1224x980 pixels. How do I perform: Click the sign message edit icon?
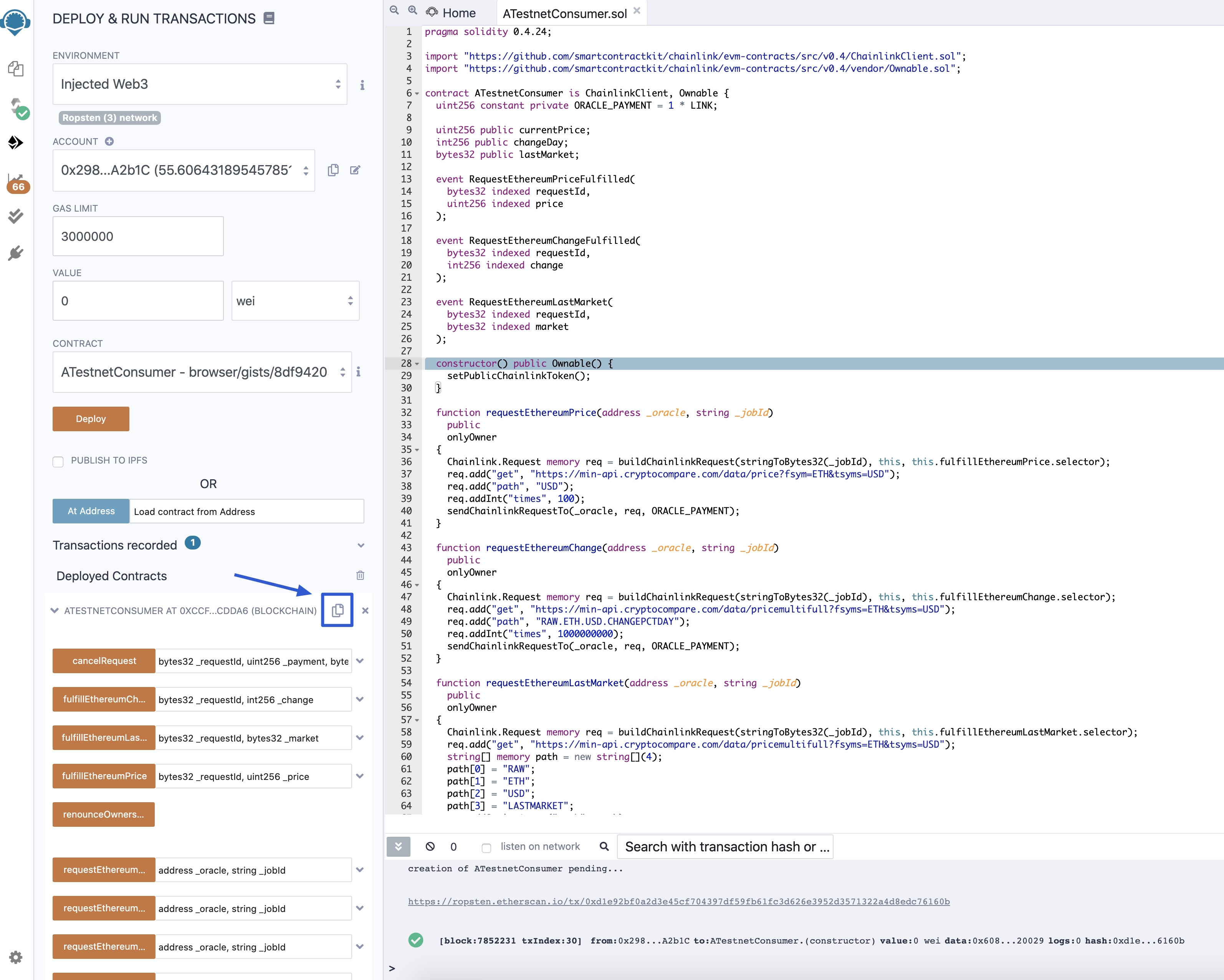(356, 170)
